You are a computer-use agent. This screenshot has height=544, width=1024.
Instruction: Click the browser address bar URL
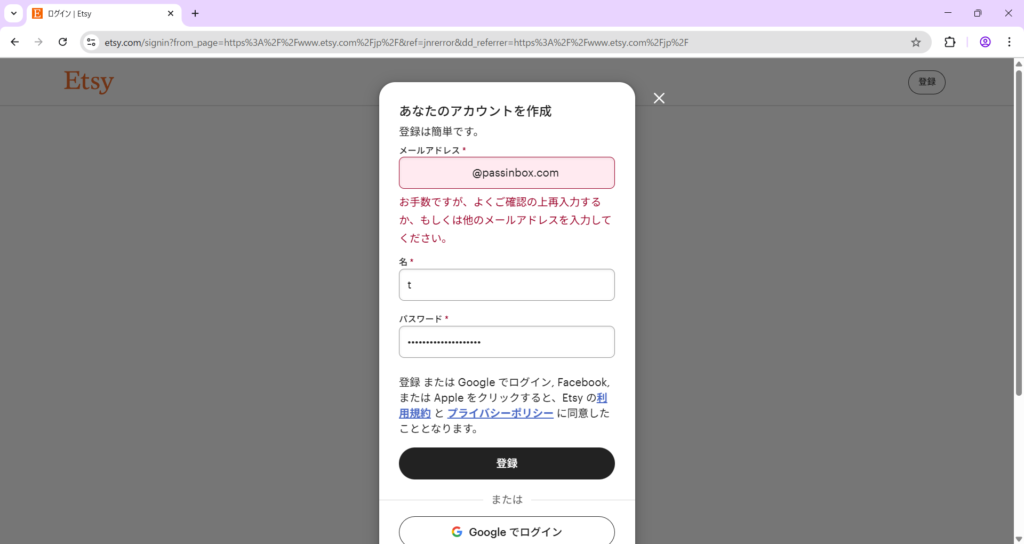point(396,42)
